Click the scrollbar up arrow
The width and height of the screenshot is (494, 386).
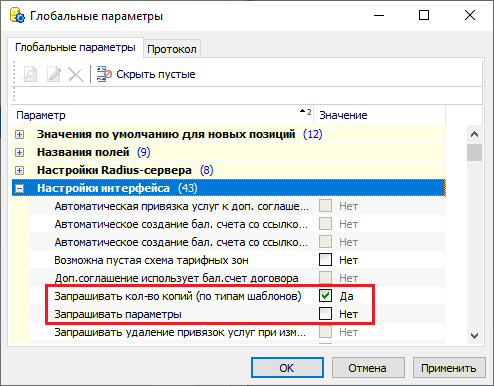(474, 134)
